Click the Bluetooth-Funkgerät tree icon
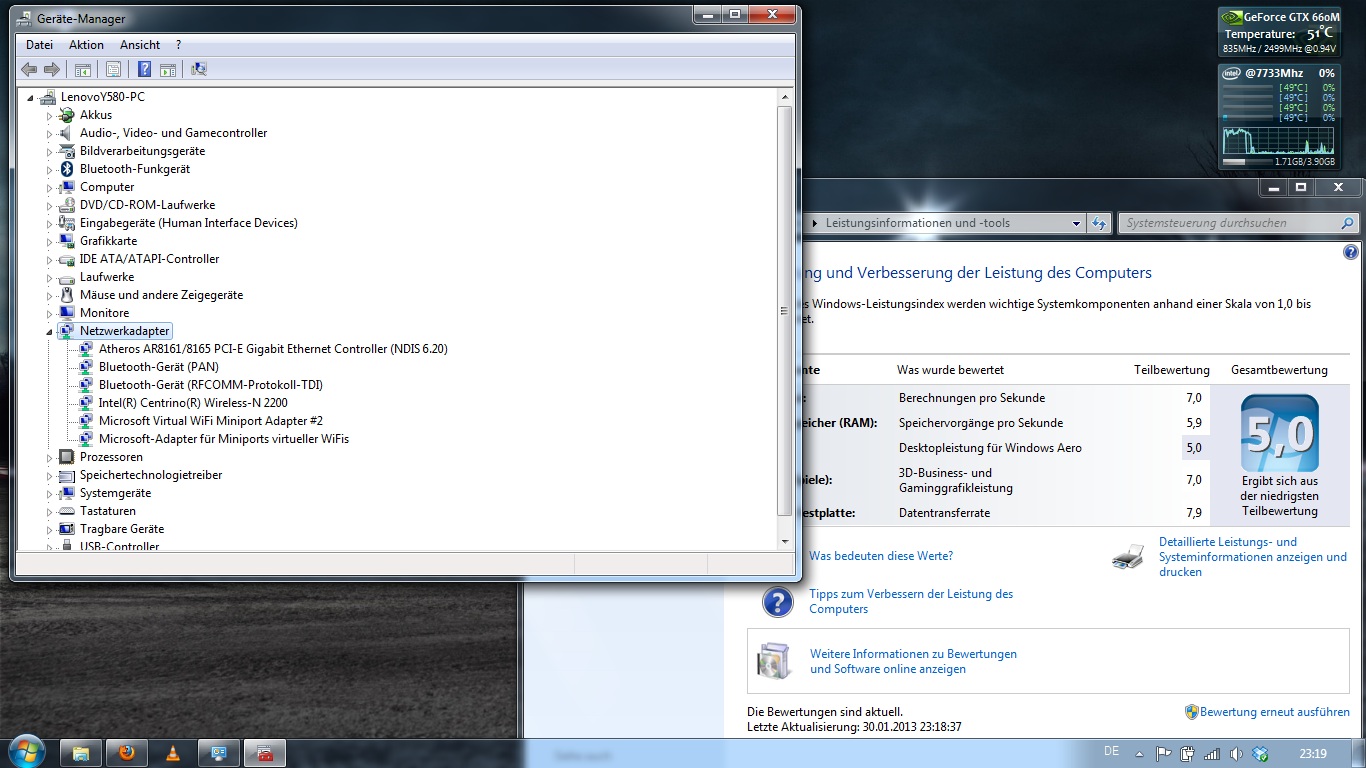Viewport: 1366px width, 768px height. point(67,169)
